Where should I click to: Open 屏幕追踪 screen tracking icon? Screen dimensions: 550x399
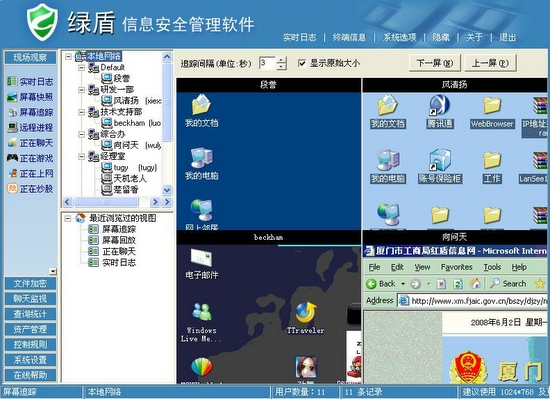click(12, 112)
